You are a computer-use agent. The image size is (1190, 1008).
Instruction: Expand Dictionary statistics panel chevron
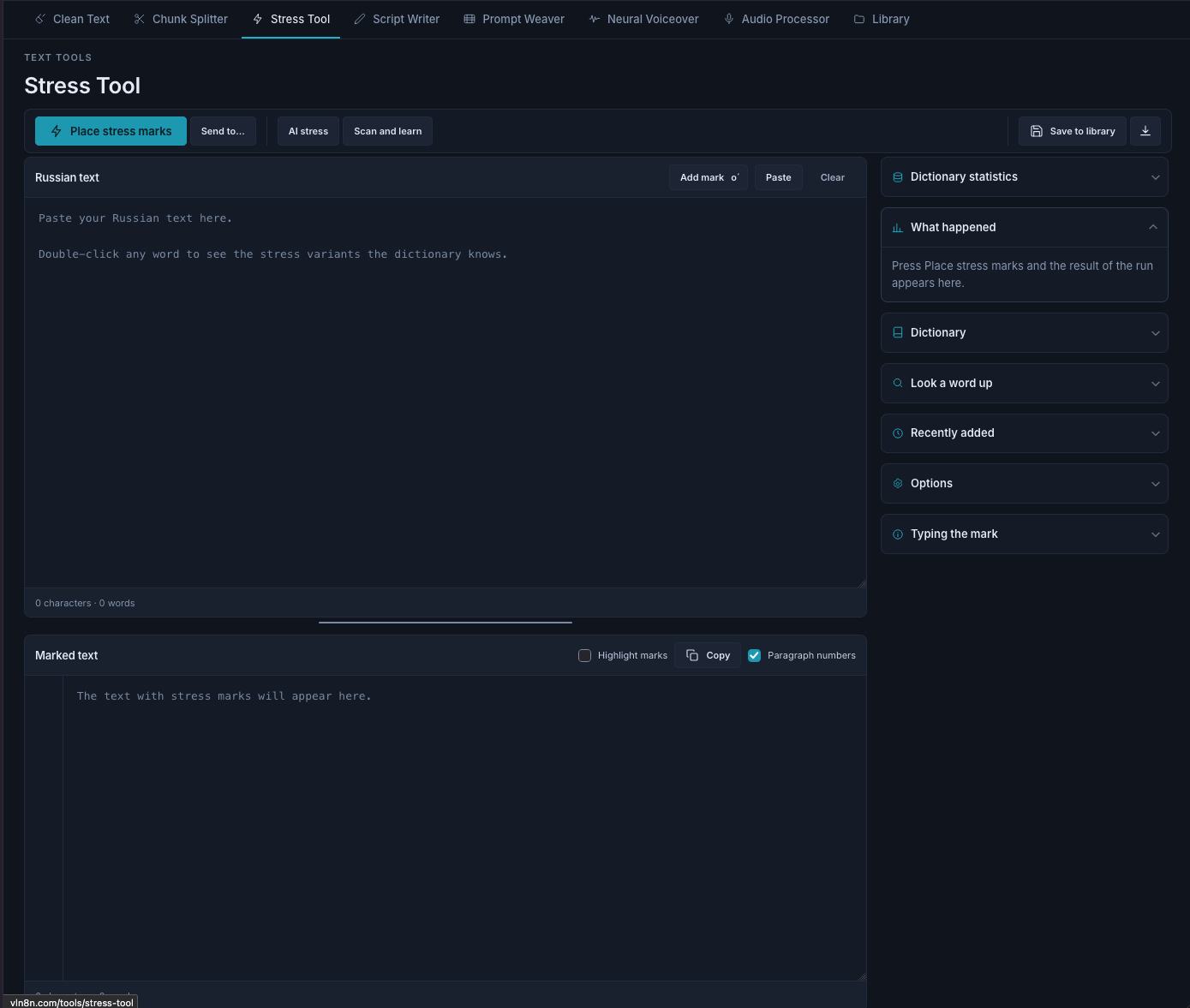coord(1155,177)
